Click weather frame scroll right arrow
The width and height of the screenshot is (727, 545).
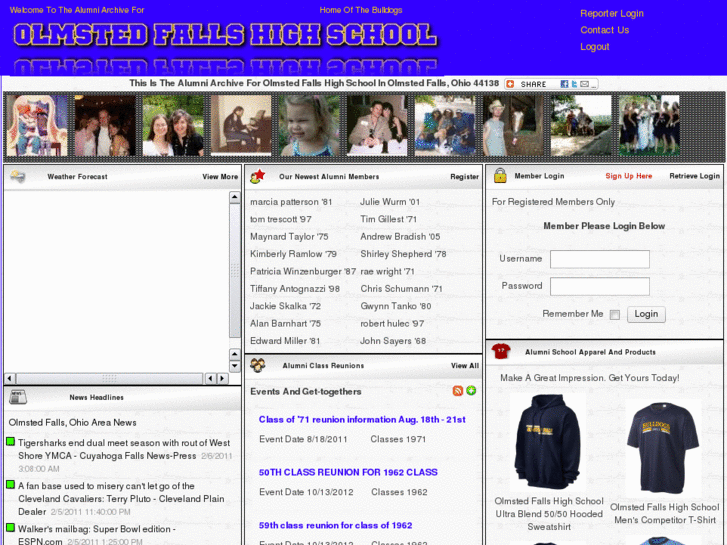pyautogui.click(x=223, y=378)
